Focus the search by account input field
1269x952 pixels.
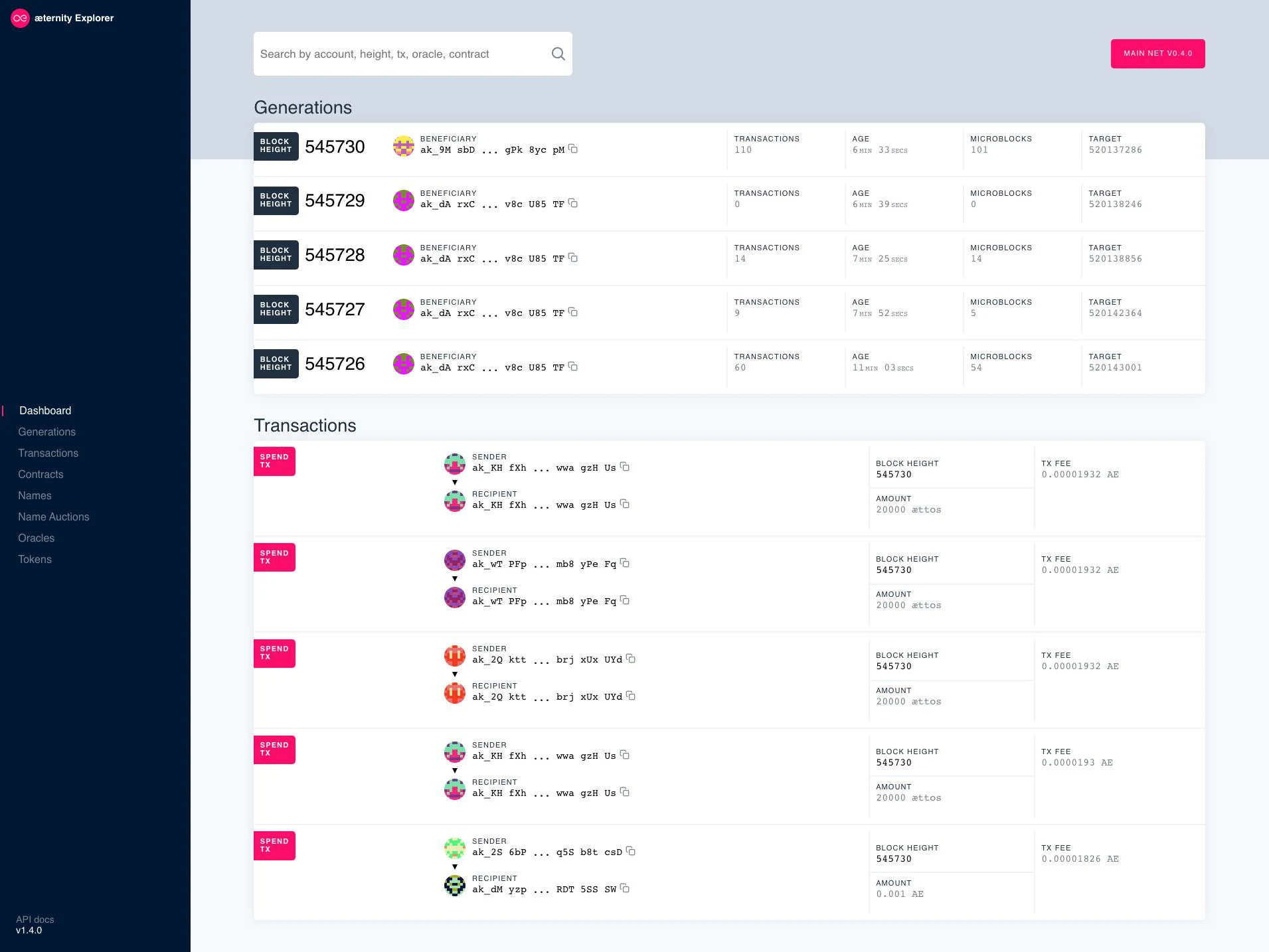402,54
